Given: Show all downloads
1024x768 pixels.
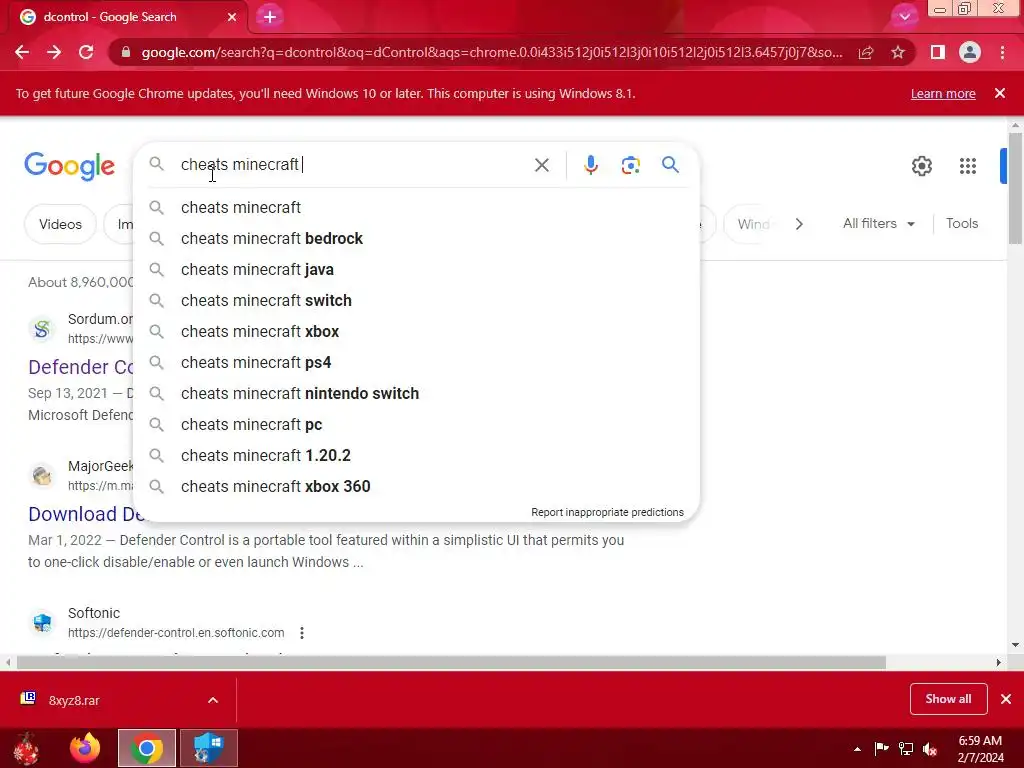Looking at the screenshot, I should click(948, 699).
